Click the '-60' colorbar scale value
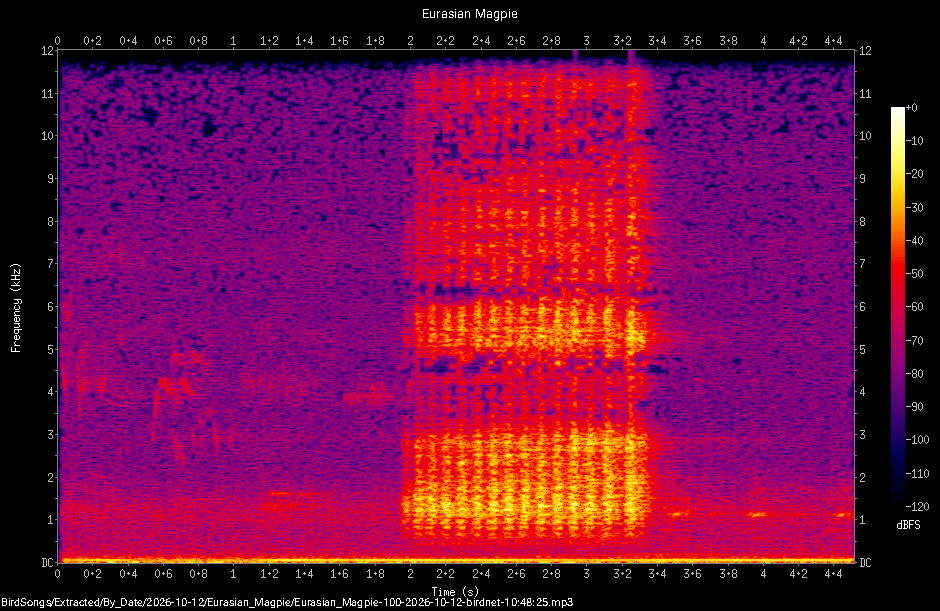This screenshot has height=611, width=940. 914,307
